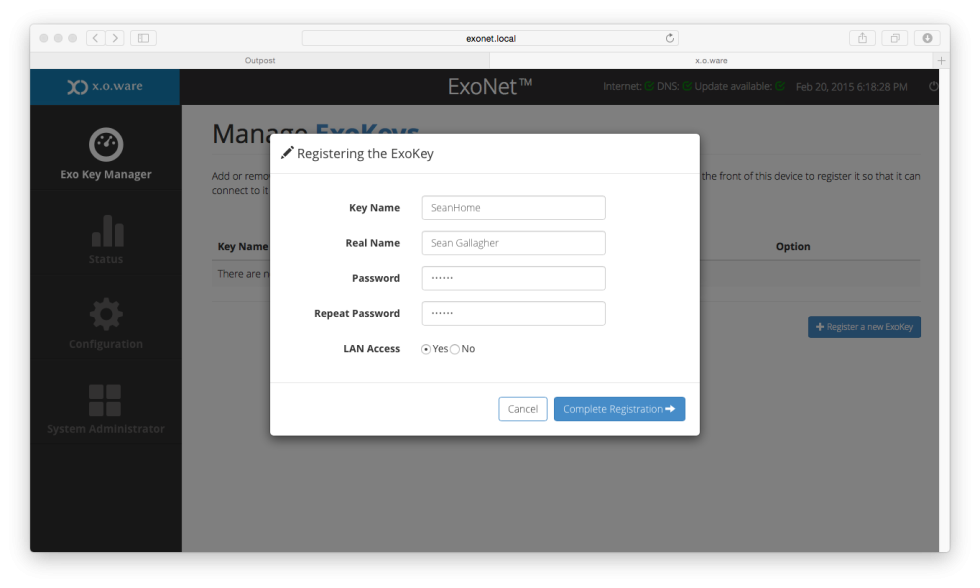Show all tabs in Safari
980x588 pixels.
point(895,37)
